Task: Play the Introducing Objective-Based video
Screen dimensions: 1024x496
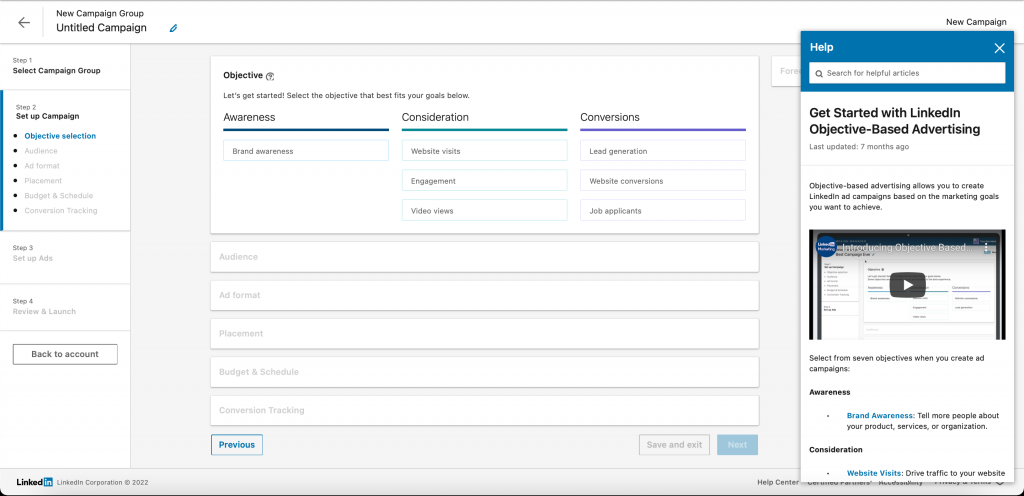Action: (907, 284)
